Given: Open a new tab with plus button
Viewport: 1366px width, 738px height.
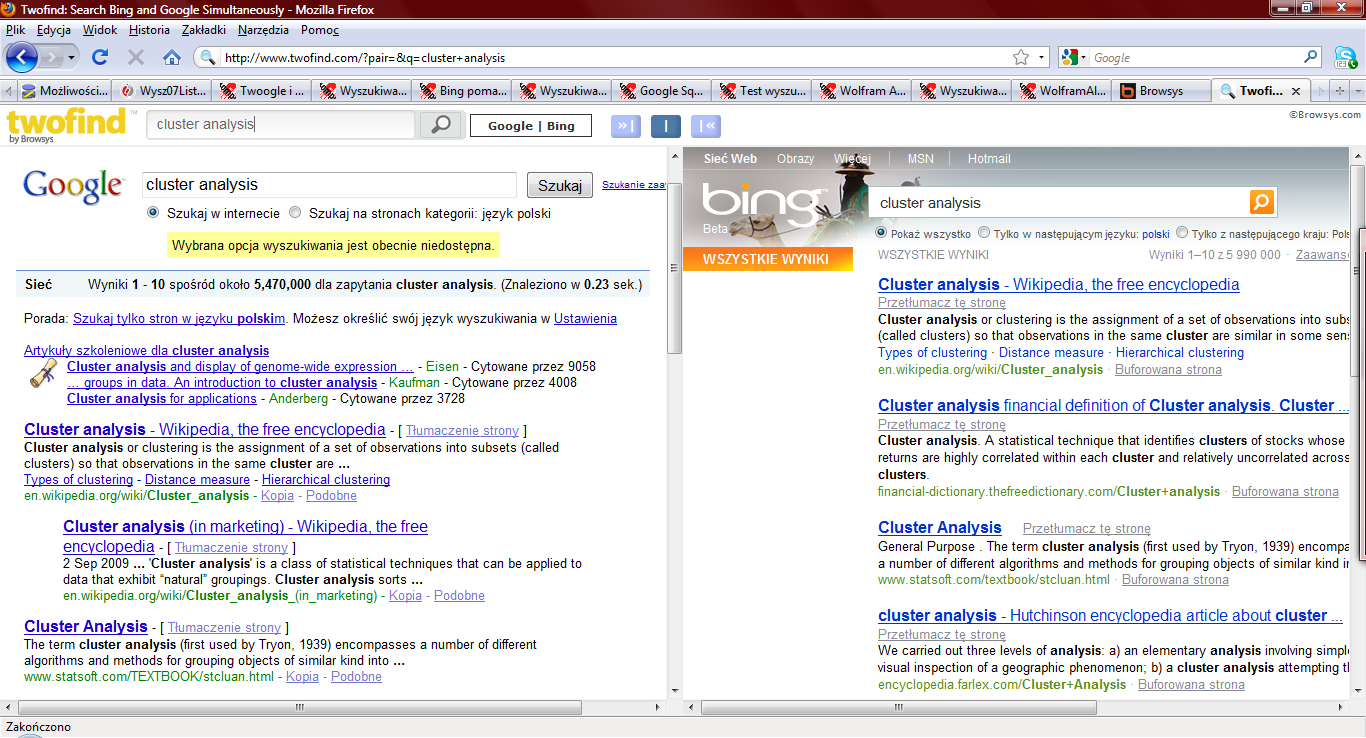Looking at the screenshot, I should coord(1339,90).
